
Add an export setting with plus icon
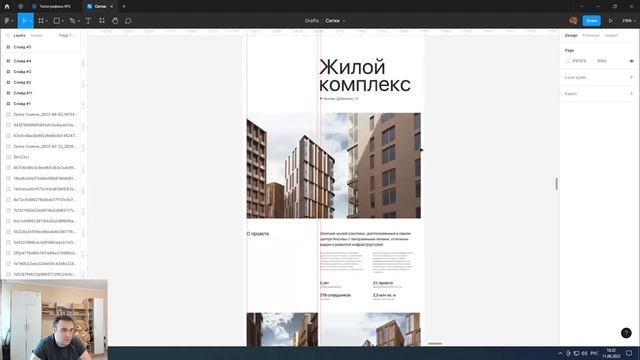[x=631, y=93]
